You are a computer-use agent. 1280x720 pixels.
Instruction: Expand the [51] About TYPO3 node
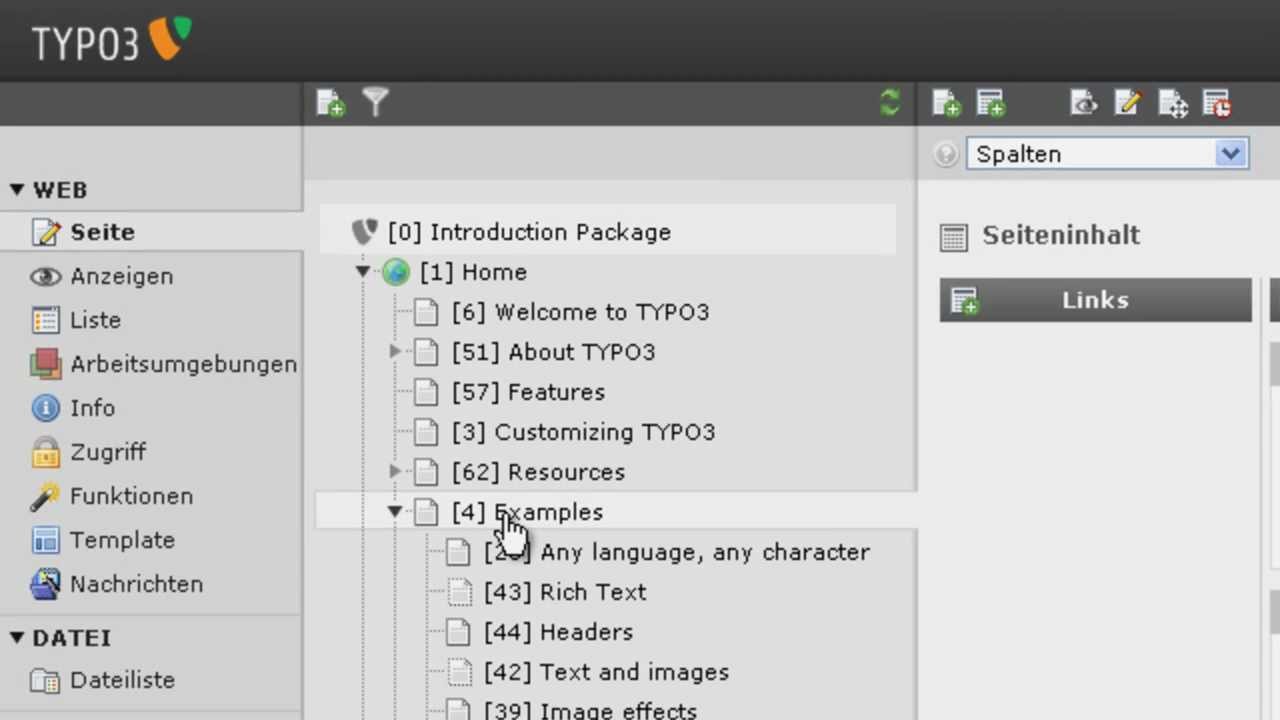click(395, 352)
